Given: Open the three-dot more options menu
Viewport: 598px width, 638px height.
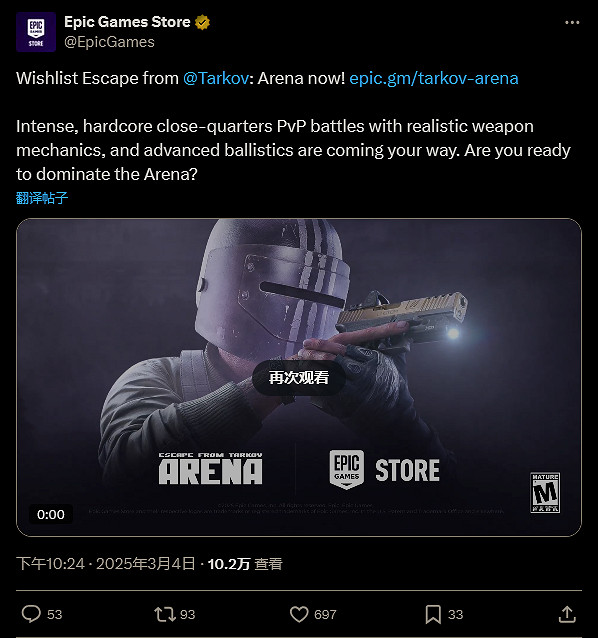Looking at the screenshot, I should 572,22.
